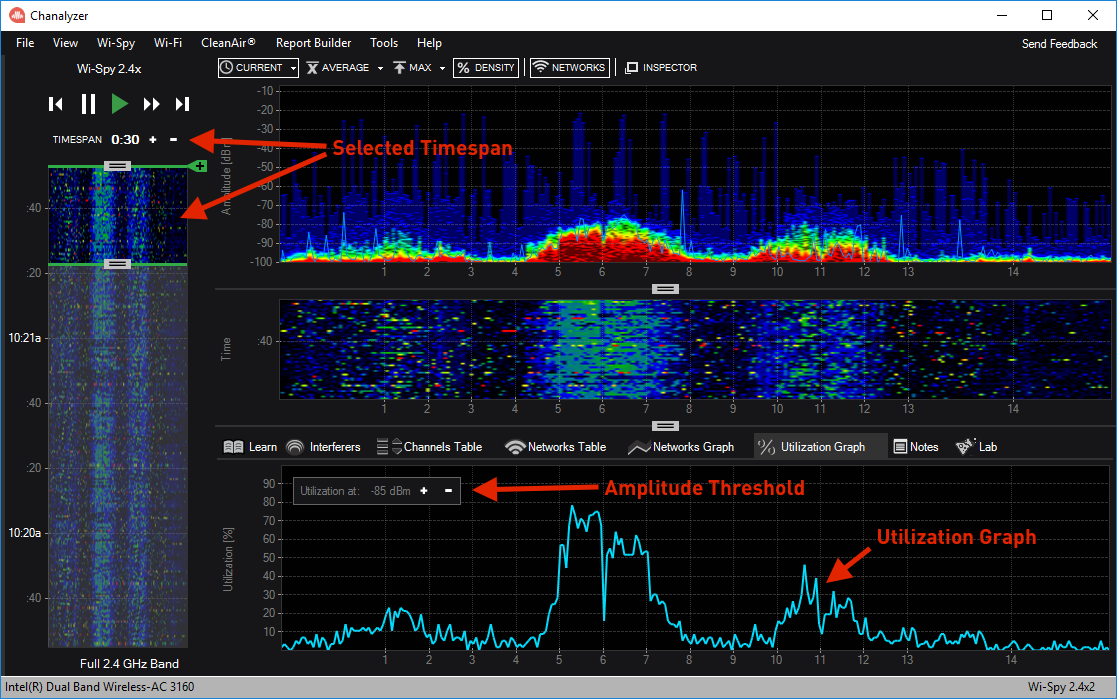Open the View menu

[65, 43]
